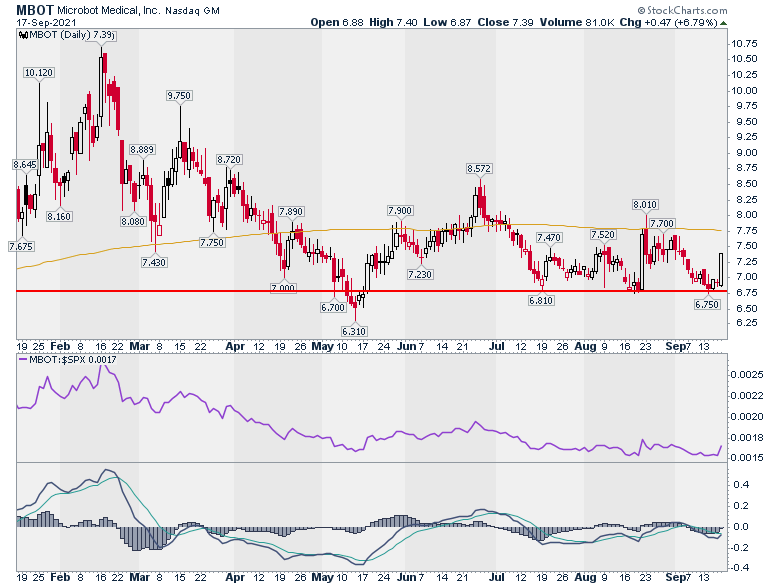Screen dimensions: 780x586
Task: Click the Nasdaq GM exchange label
Action: click(x=192, y=10)
